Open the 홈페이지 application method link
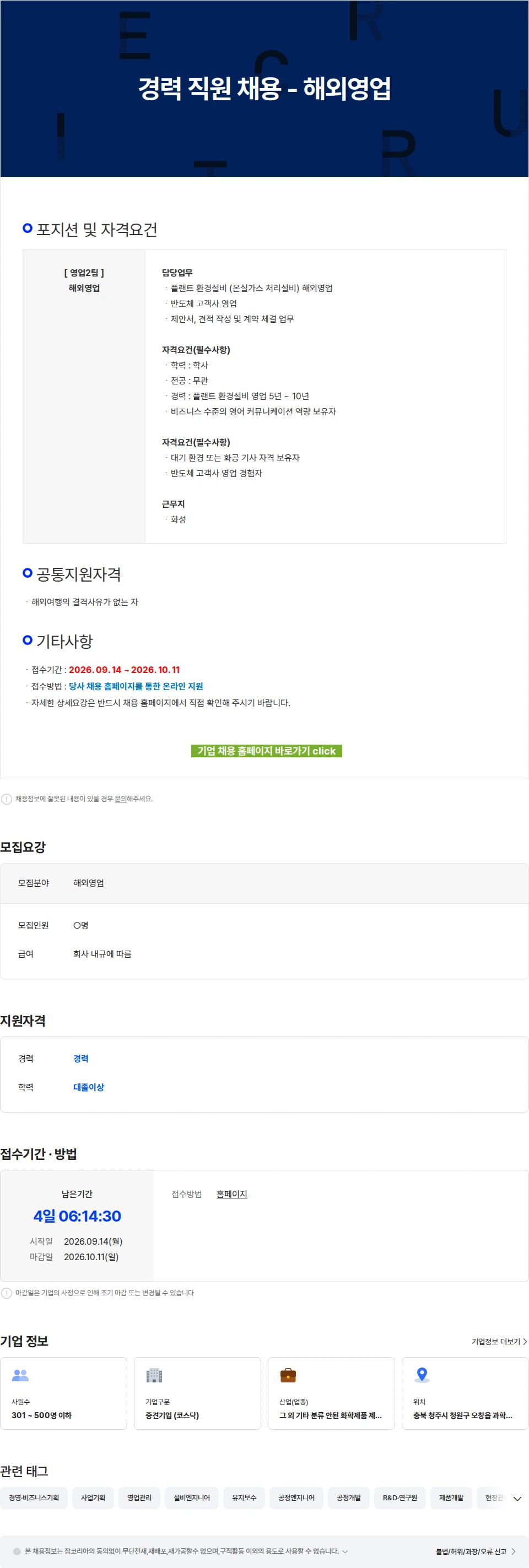 [231, 1193]
